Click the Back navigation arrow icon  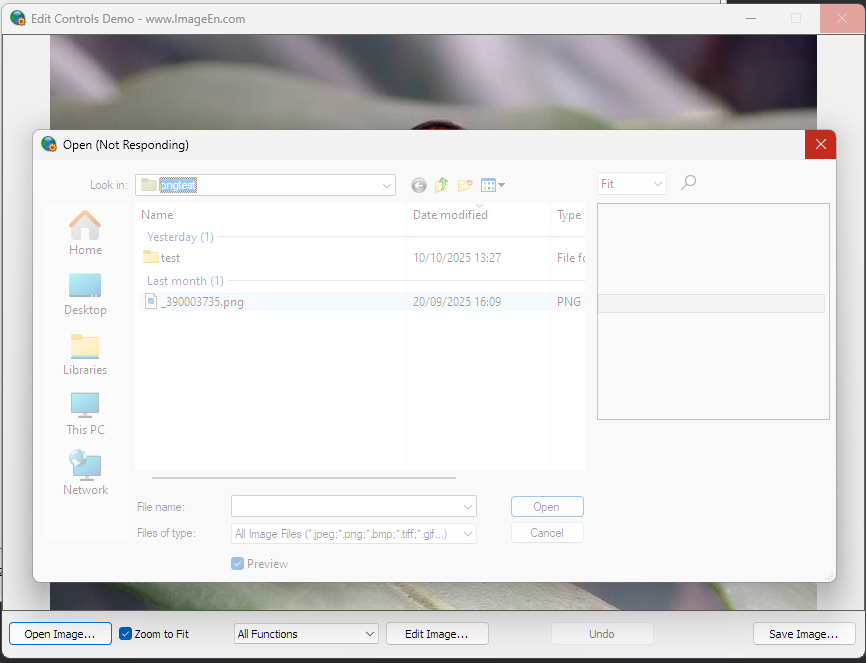[418, 185]
